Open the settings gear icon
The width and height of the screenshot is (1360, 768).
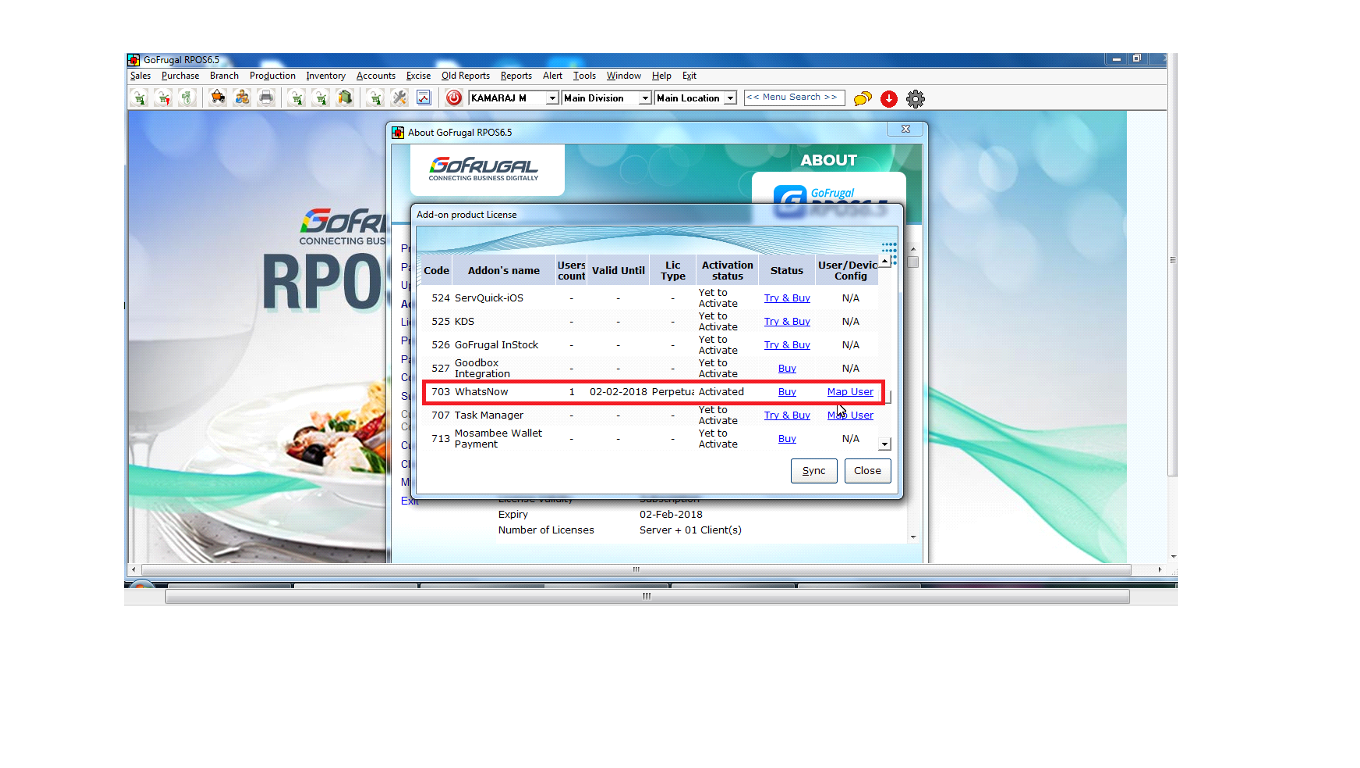915,98
